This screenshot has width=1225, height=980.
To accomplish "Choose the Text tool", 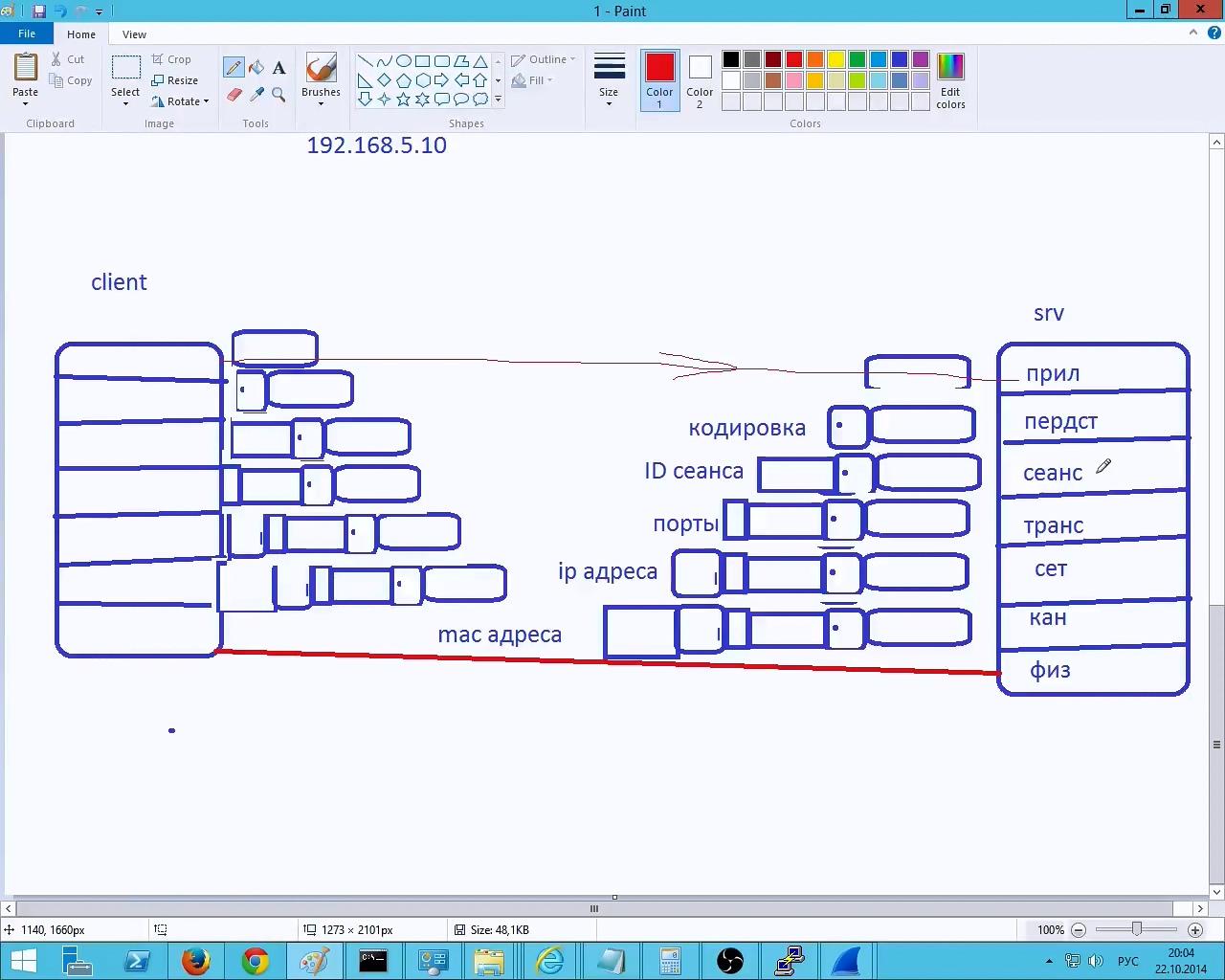I will [279, 68].
